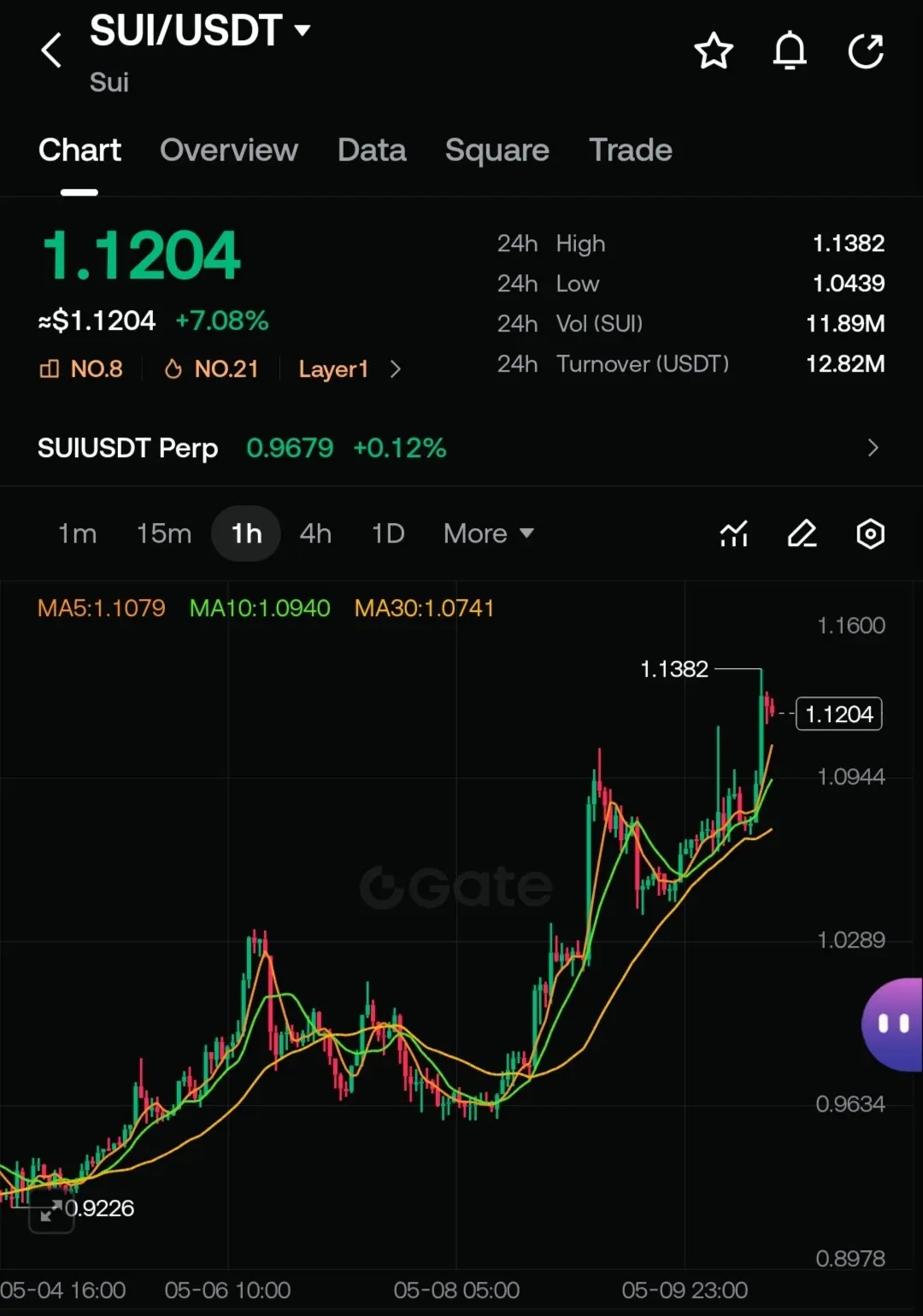The image size is (923, 1316).
Task: Open the Square tab
Action: 497,150
